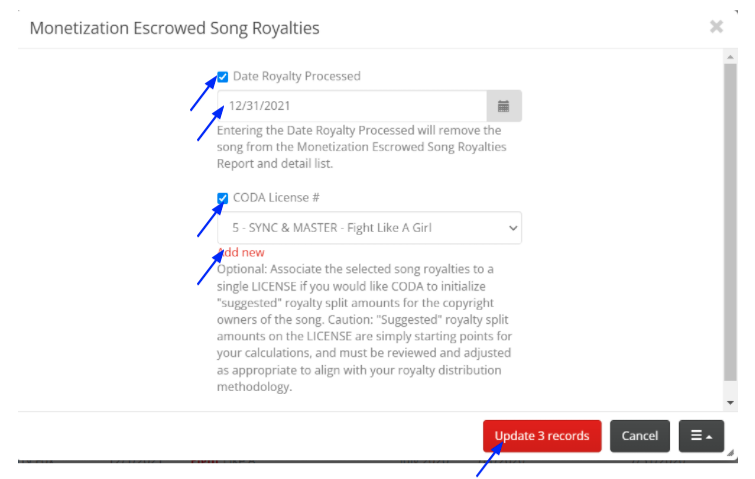Focus the 12/31/2021 date input field
This screenshot has width=755, height=479.
coord(352,106)
